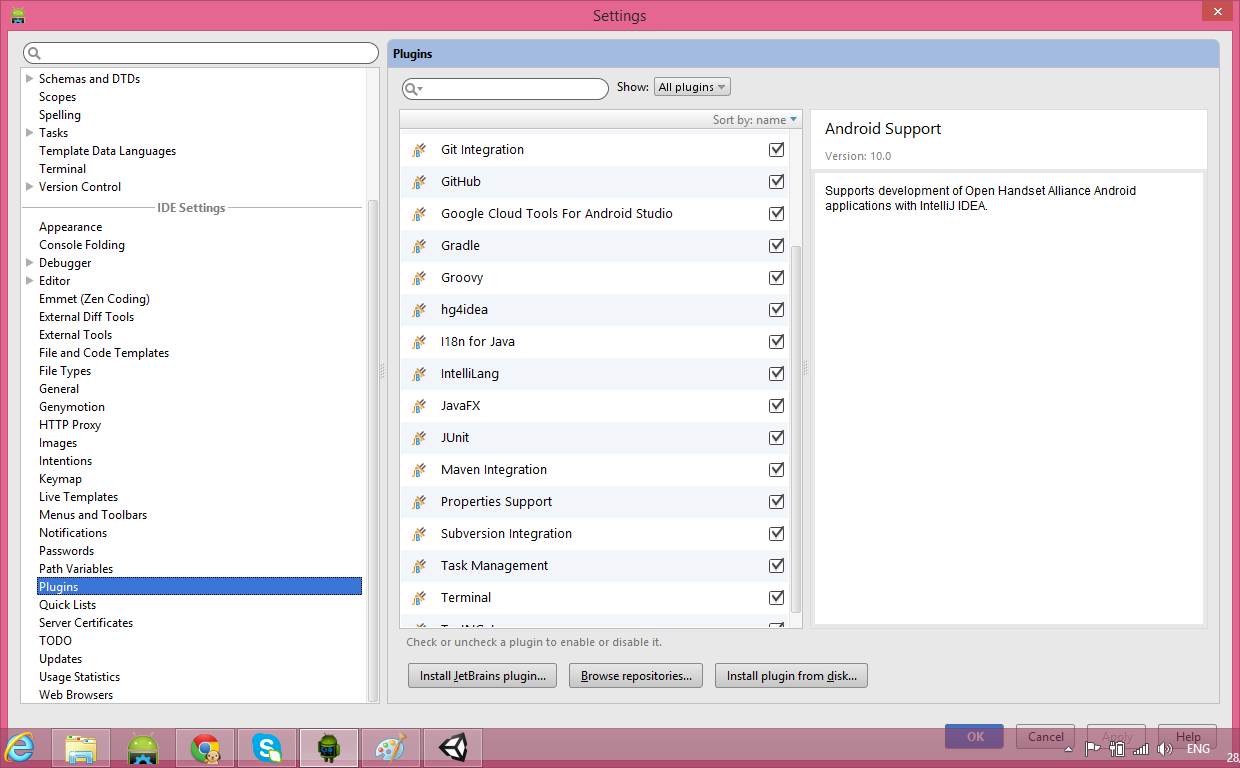Toggle the Groovy plugin checkbox

click(x=776, y=278)
